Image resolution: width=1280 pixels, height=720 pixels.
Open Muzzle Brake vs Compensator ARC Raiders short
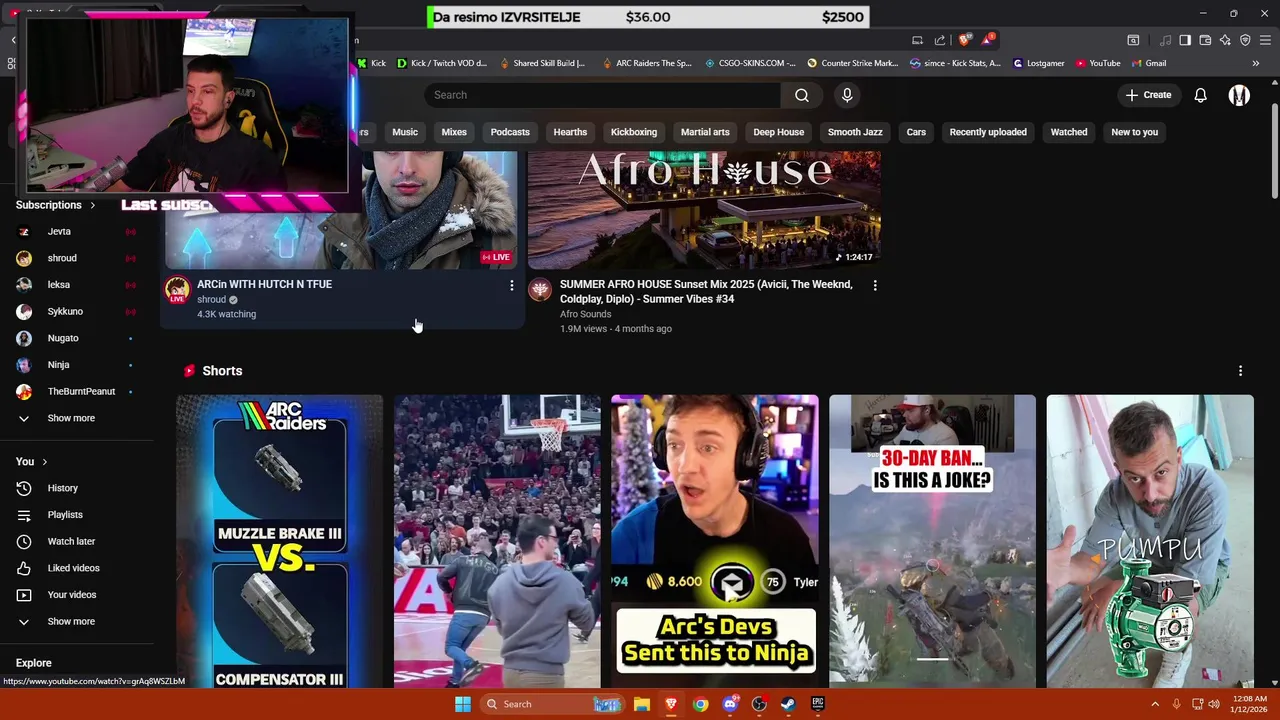pyautogui.click(x=279, y=541)
